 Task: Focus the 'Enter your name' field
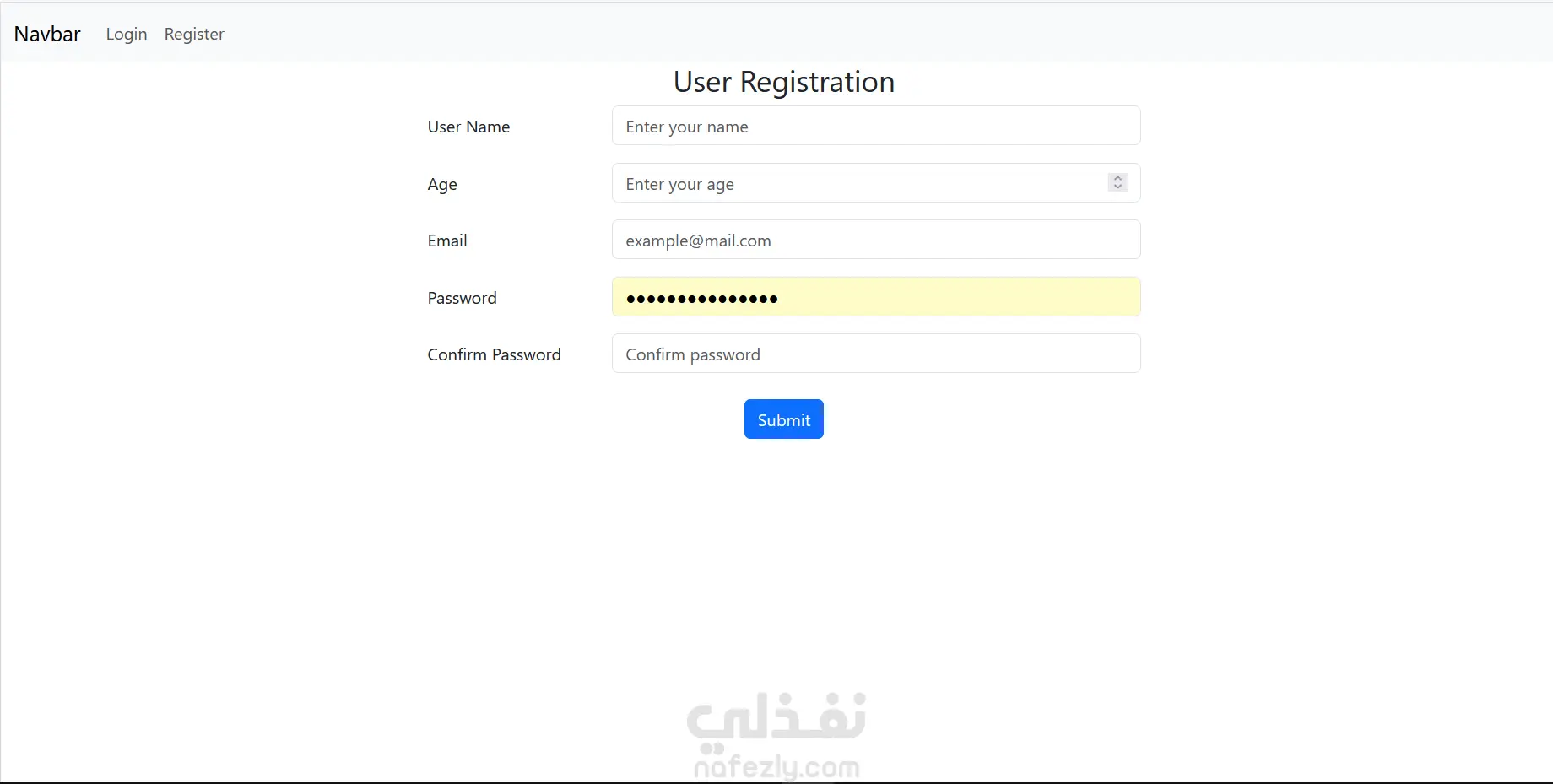tap(875, 126)
